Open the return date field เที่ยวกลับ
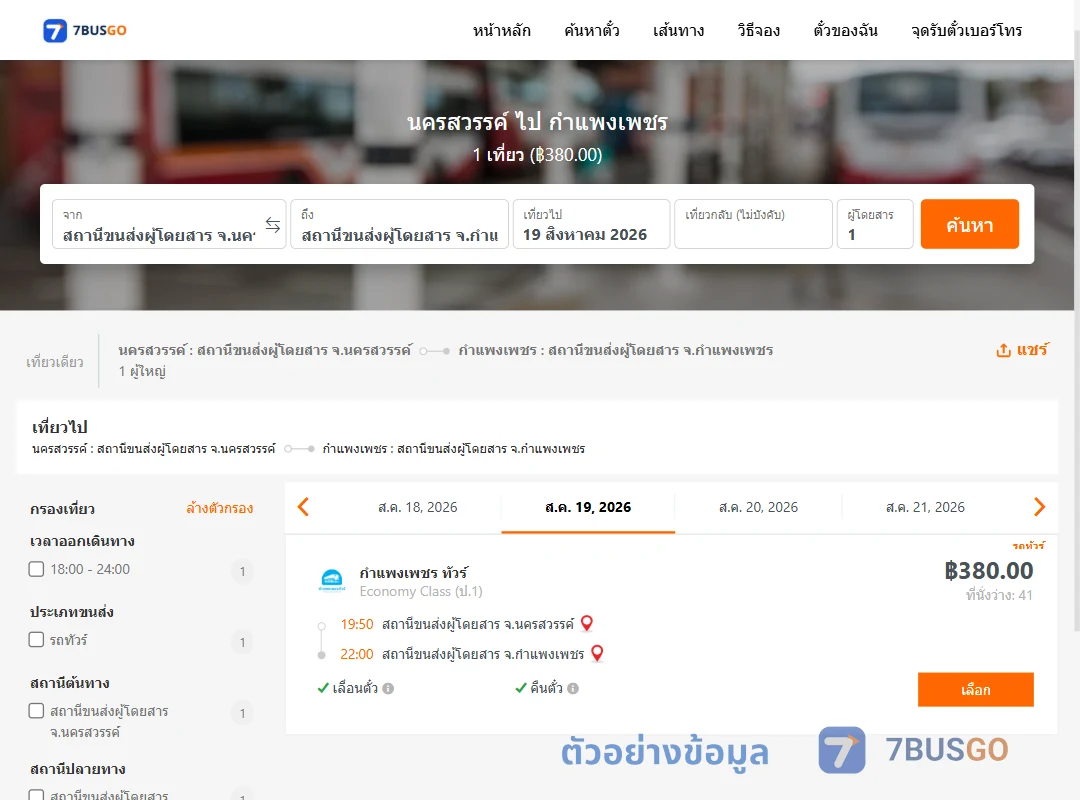This screenshot has height=800, width=1080. coord(754,224)
